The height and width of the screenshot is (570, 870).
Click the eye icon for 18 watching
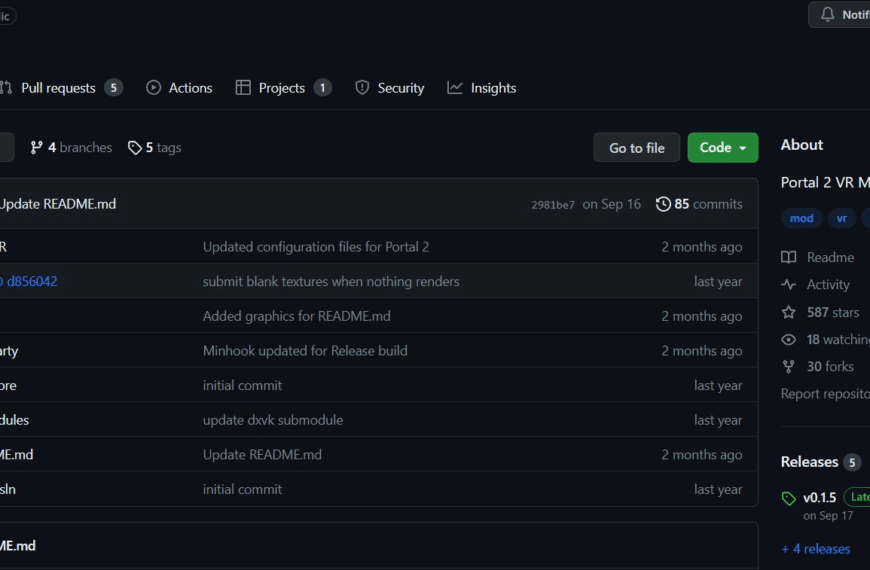click(788, 340)
